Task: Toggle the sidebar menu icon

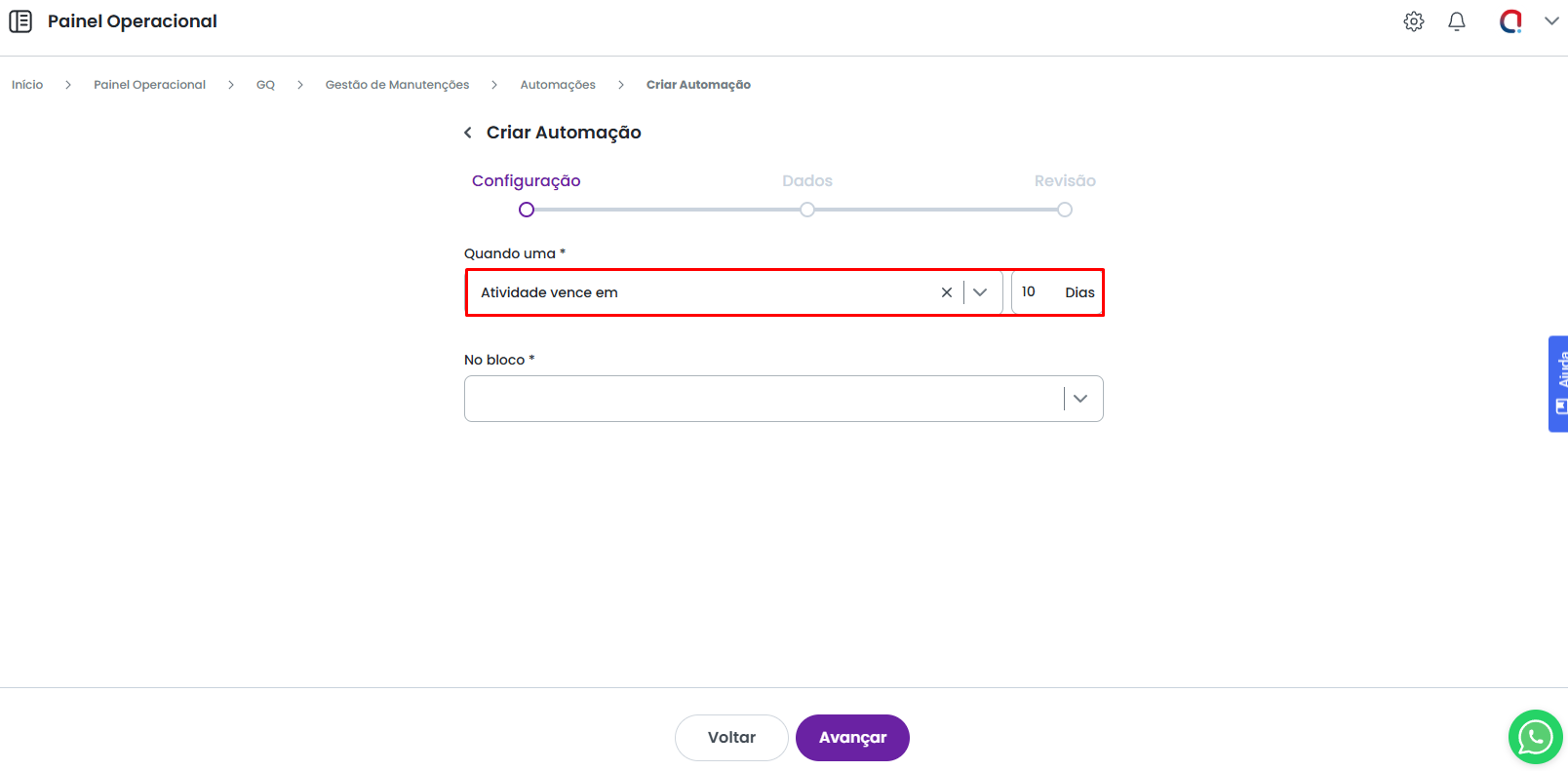Action: click(x=20, y=21)
